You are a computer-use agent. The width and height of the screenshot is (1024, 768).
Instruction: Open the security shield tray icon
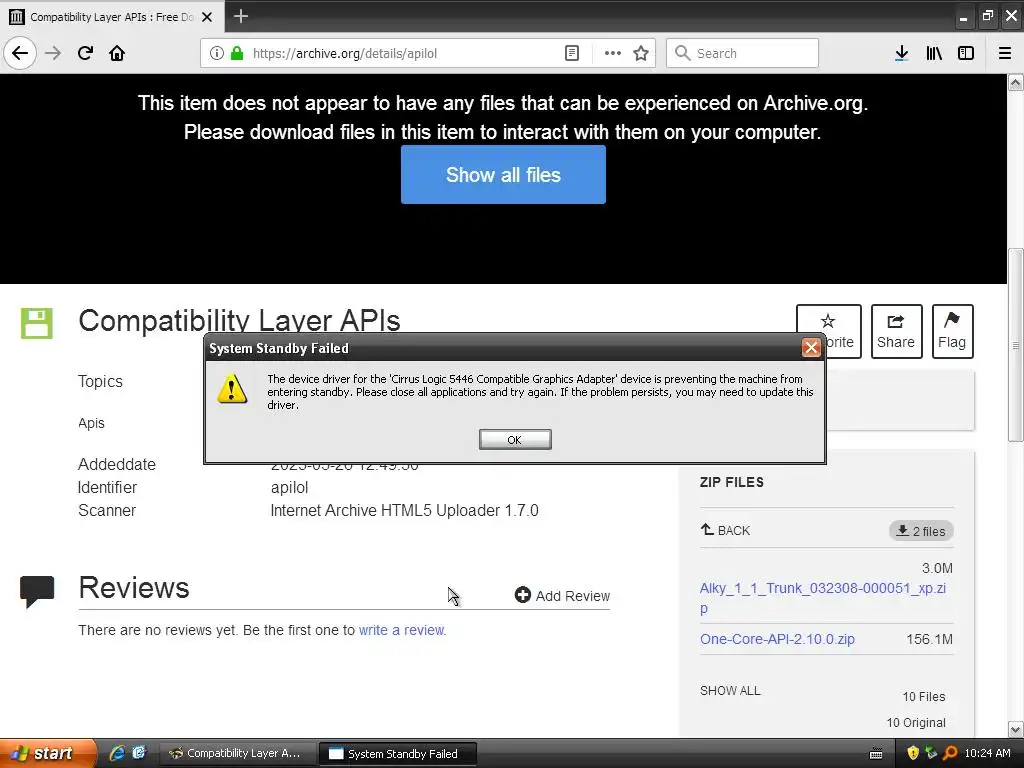point(913,753)
